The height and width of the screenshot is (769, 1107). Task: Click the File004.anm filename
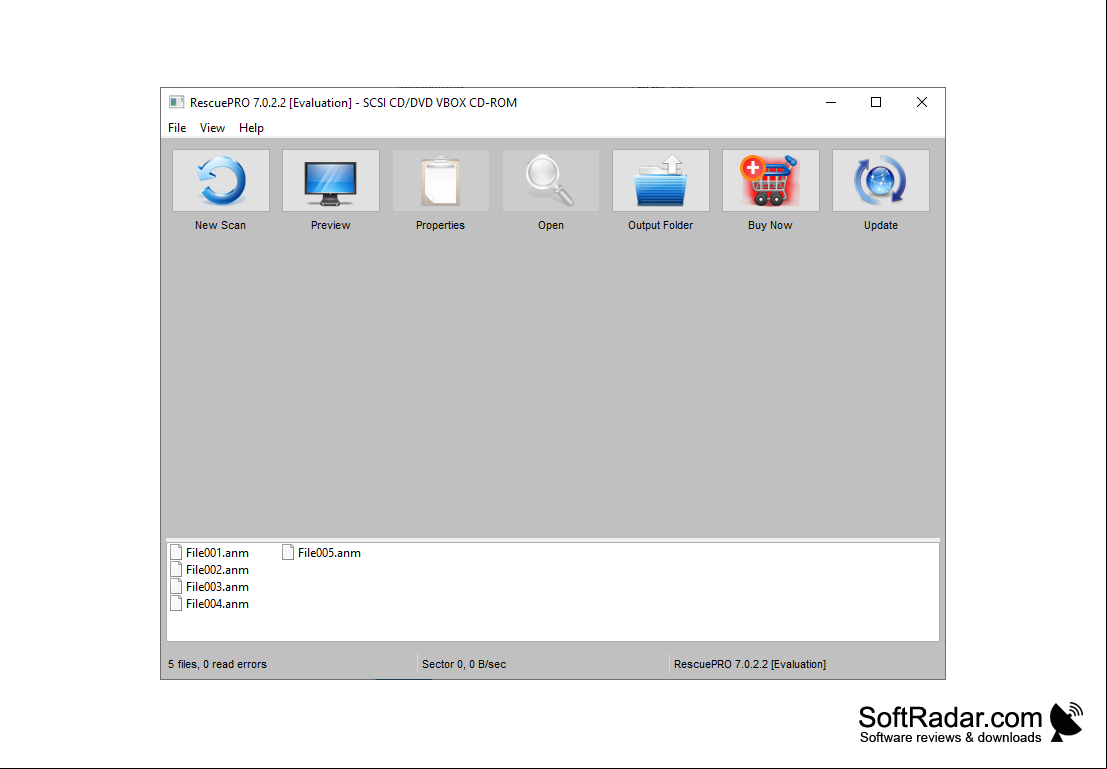click(x=217, y=604)
